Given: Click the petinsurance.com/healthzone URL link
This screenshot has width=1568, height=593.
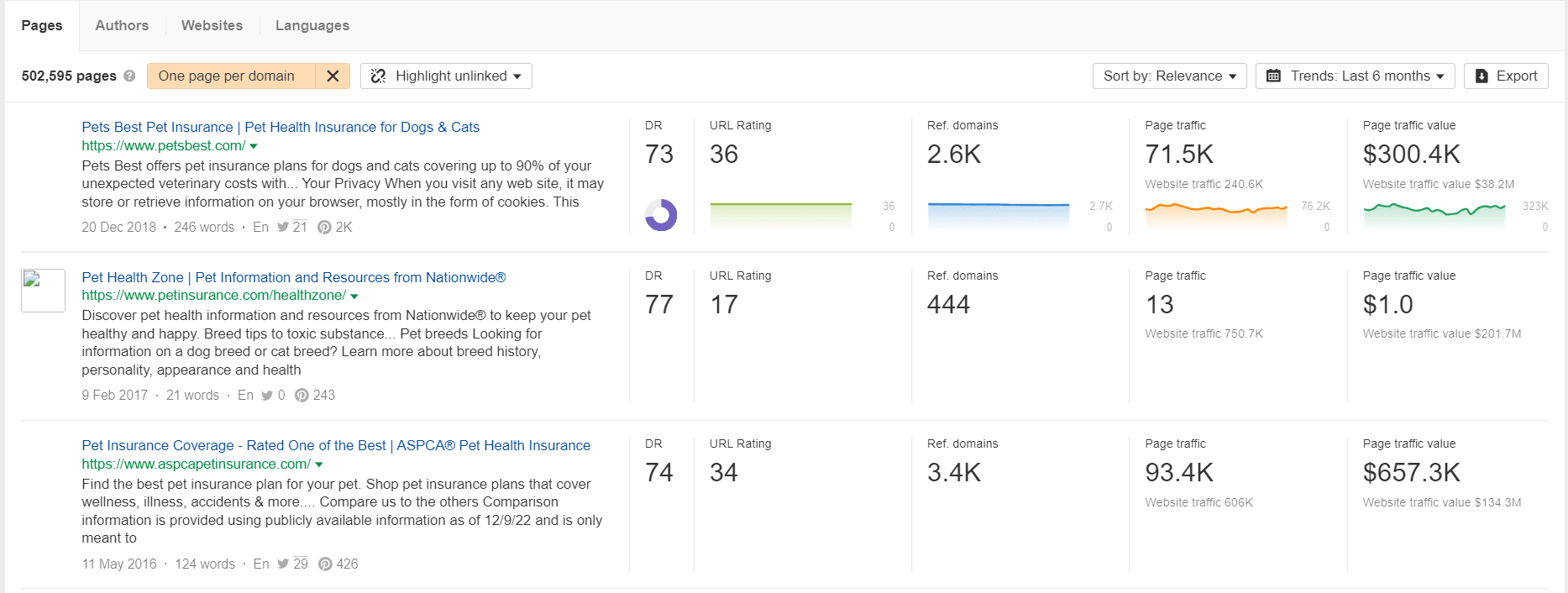Looking at the screenshot, I should [x=213, y=295].
